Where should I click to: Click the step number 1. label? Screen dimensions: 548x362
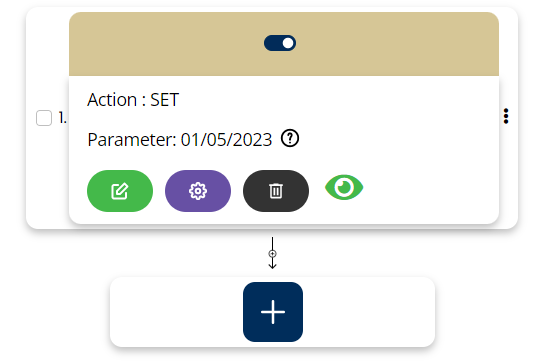click(62, 118)
